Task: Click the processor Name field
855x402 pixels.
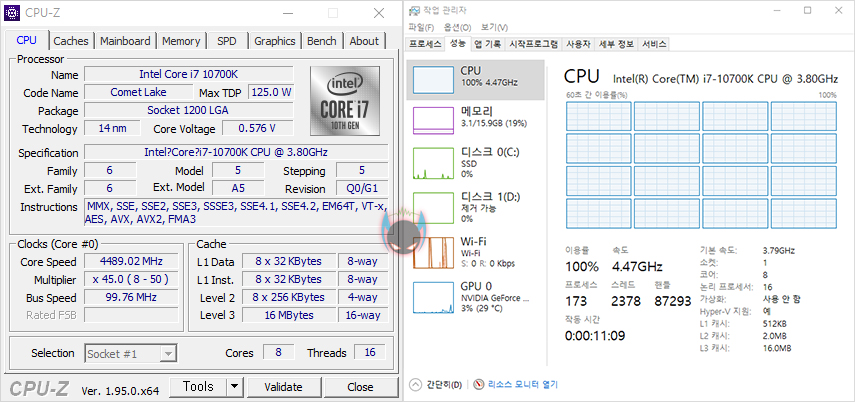Action: 189,74
